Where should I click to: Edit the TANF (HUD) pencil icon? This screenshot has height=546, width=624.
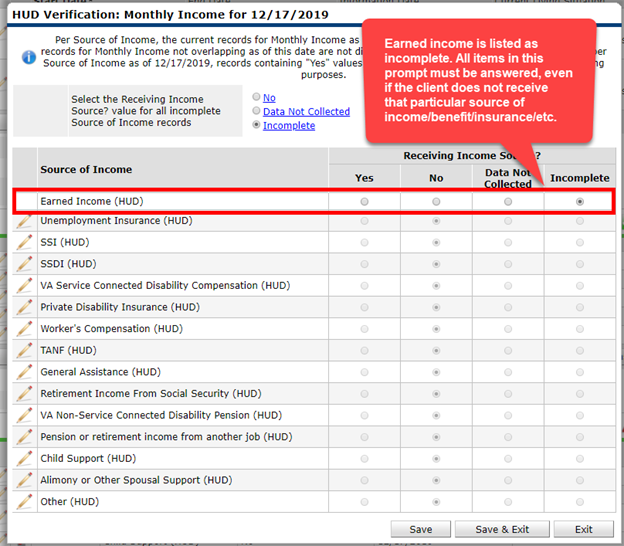click(x=24, y=350)
